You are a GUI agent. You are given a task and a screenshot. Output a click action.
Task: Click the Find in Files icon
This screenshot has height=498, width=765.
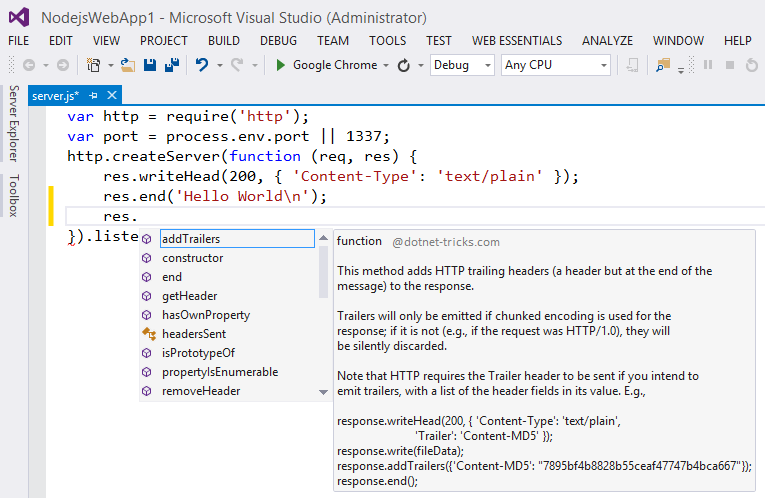point(662,65)
